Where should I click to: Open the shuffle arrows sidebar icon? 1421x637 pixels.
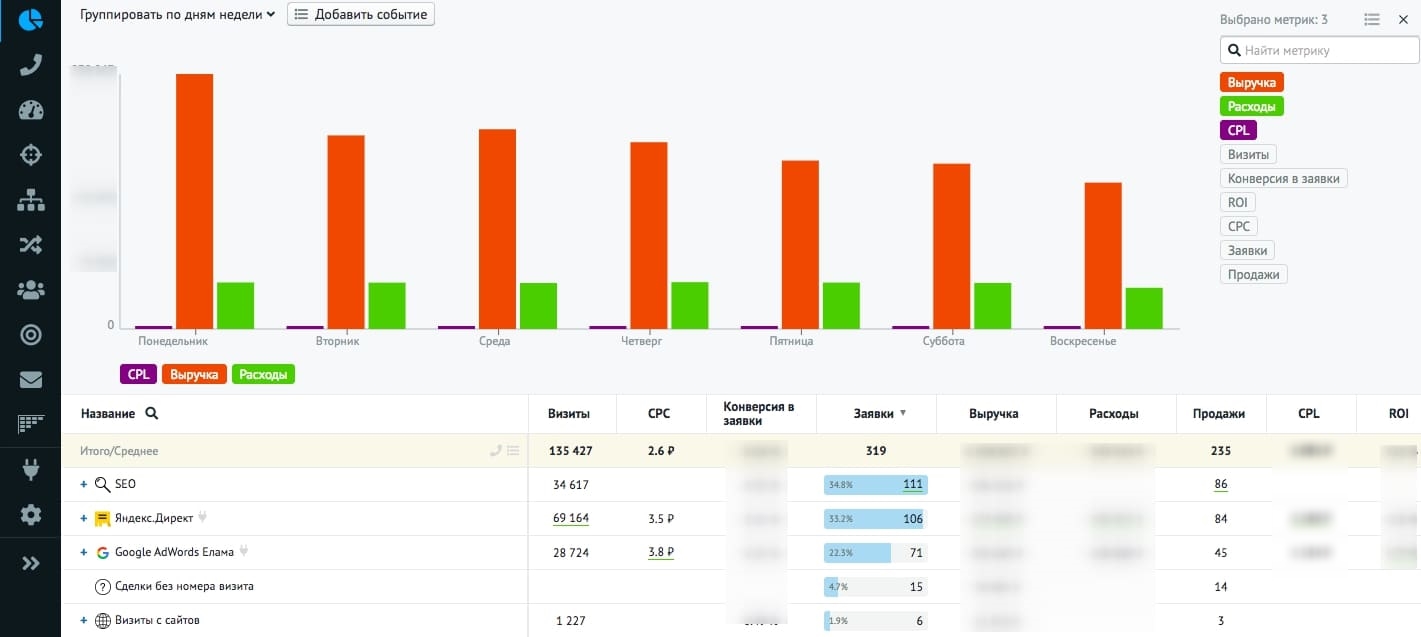click(30, 245)
